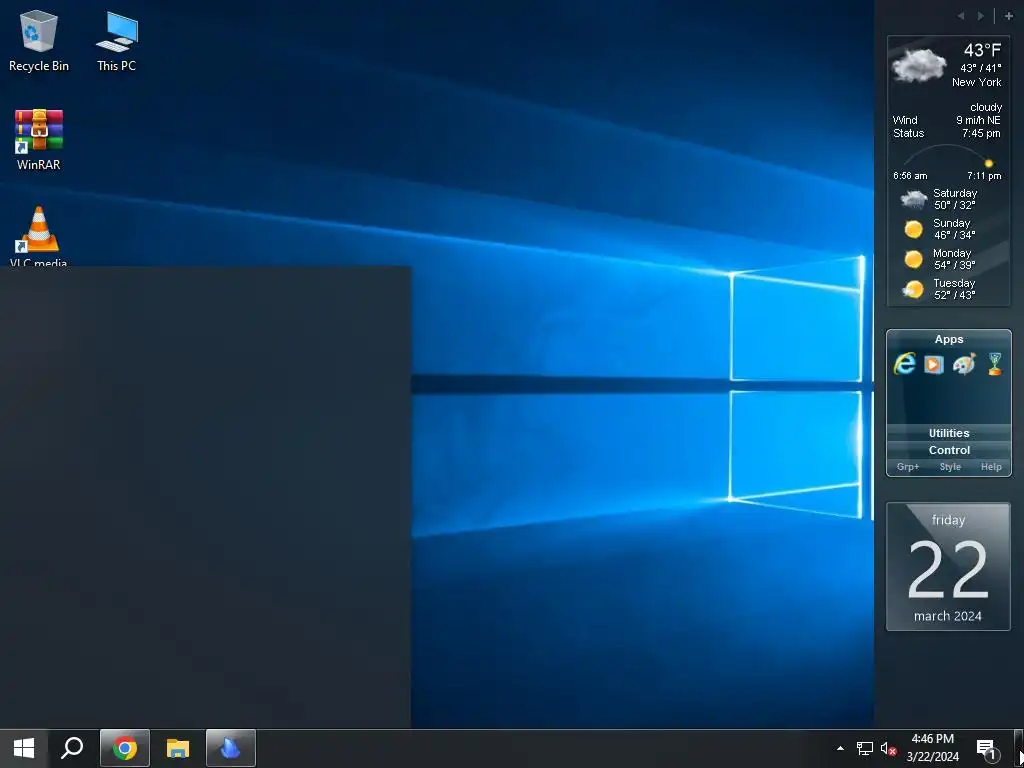Viewport: 1024px width, 768px height.
Task: Click the cloudy condition text
Action: point(986,107)
